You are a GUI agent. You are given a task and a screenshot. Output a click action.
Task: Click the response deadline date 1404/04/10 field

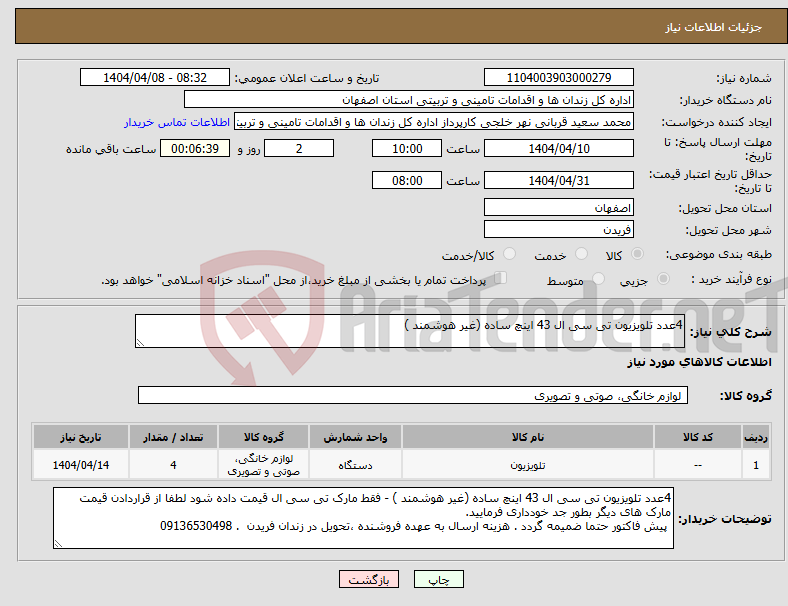(x=559, y=149)
